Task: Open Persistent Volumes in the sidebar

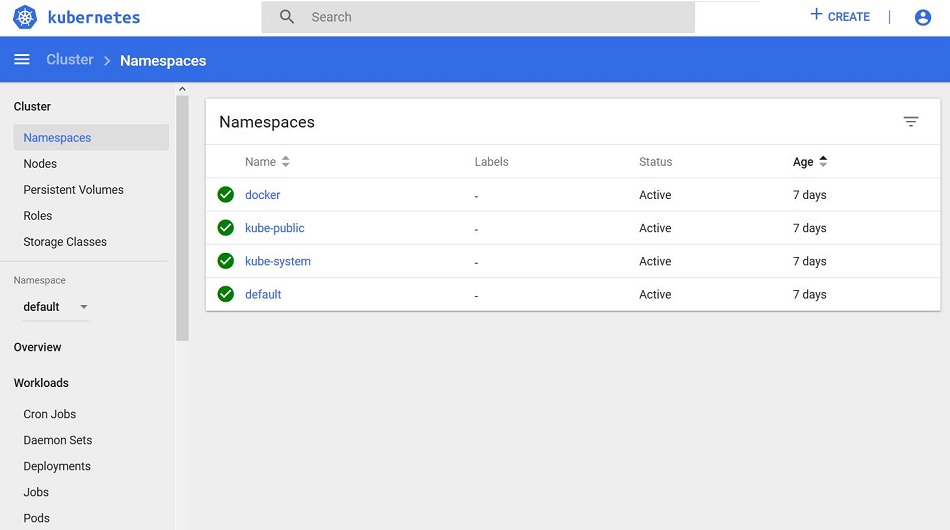Action: pos(73,190)
